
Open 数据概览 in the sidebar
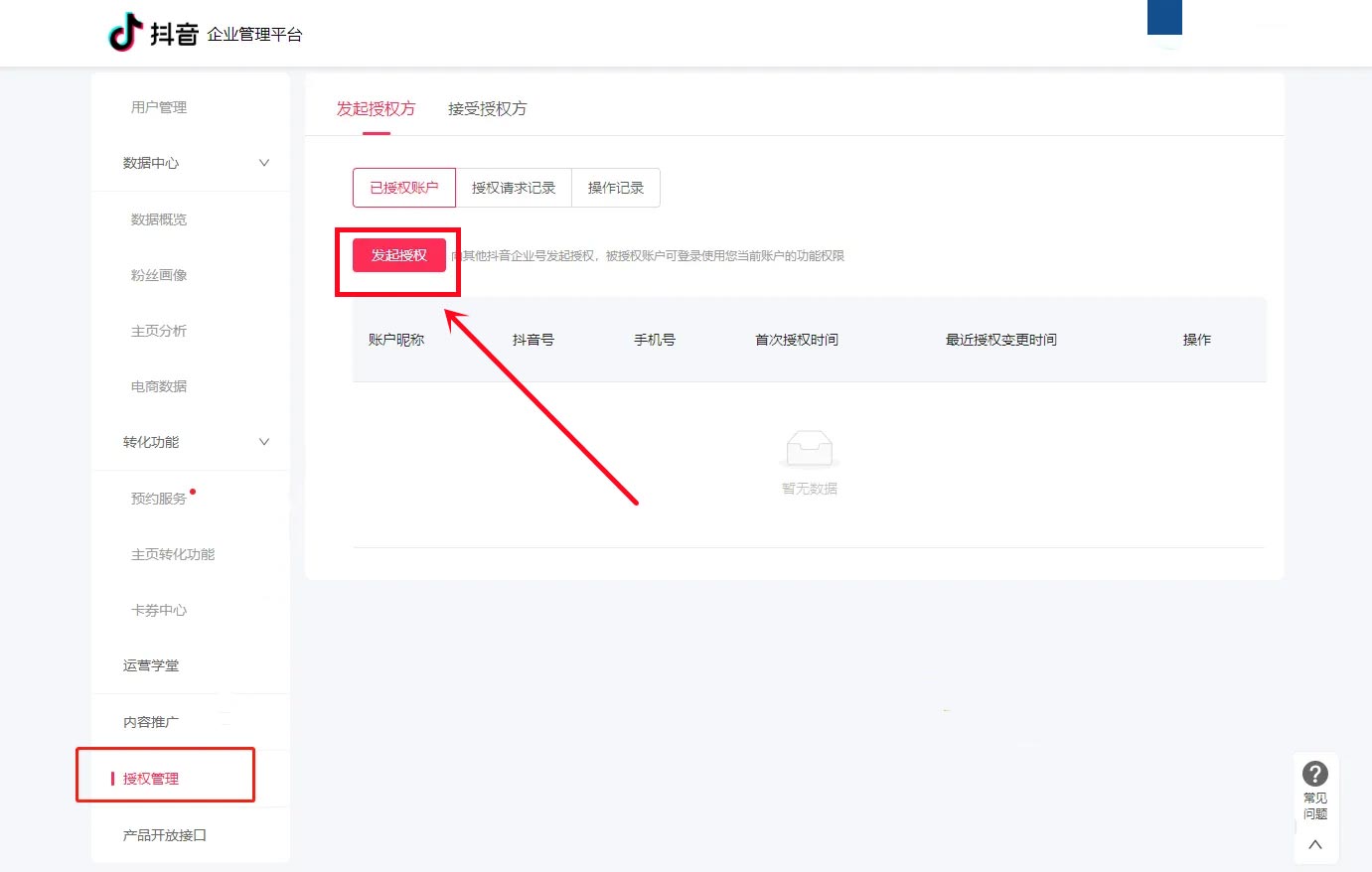pyautogui.click(x=159, y=219)
